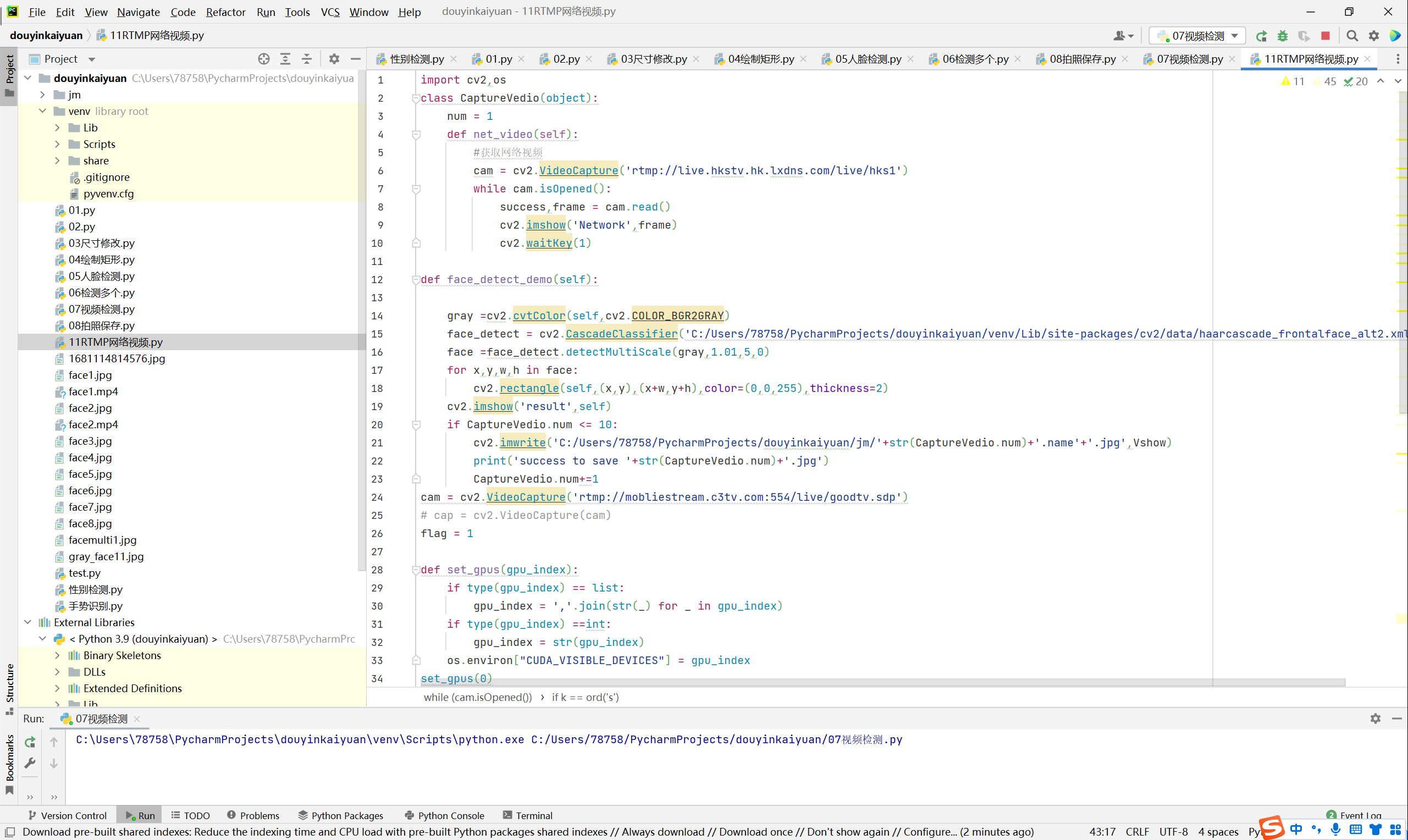Expand the jm folder
The image size is (1408, 840).
42,95
